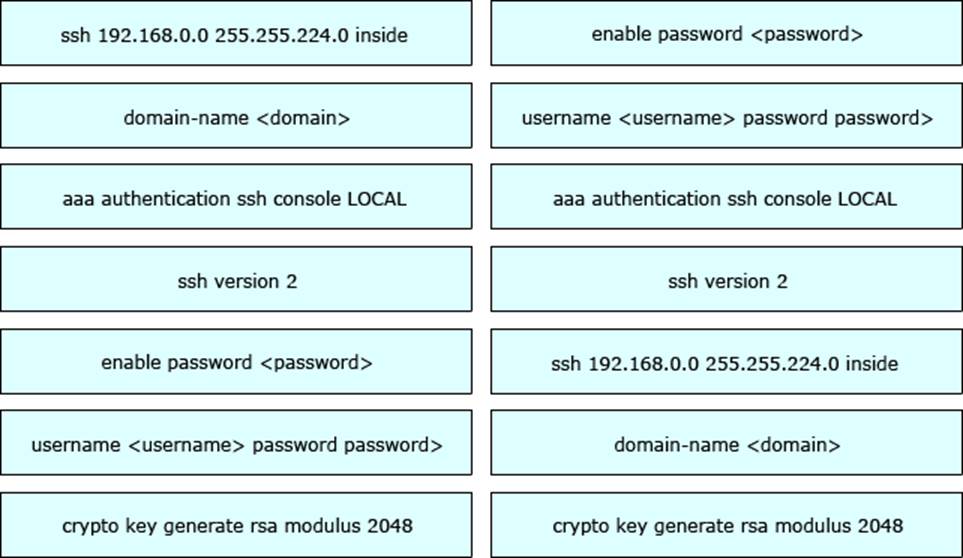Select the left column's domain-name <domain> box
Viewport: 963px width, 558px height.
point(236,116)
